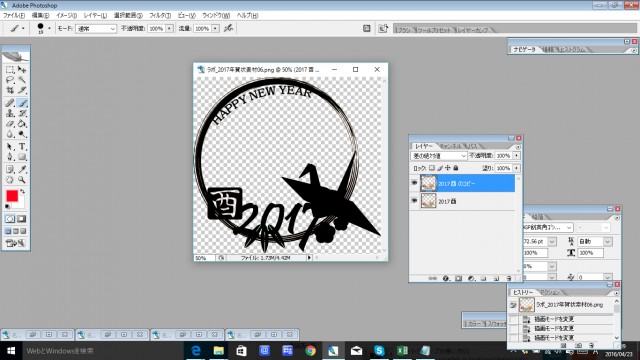640x360 pixels.
Task: Open the brush mode dropdown in options bar
Action: pos(96,29)
